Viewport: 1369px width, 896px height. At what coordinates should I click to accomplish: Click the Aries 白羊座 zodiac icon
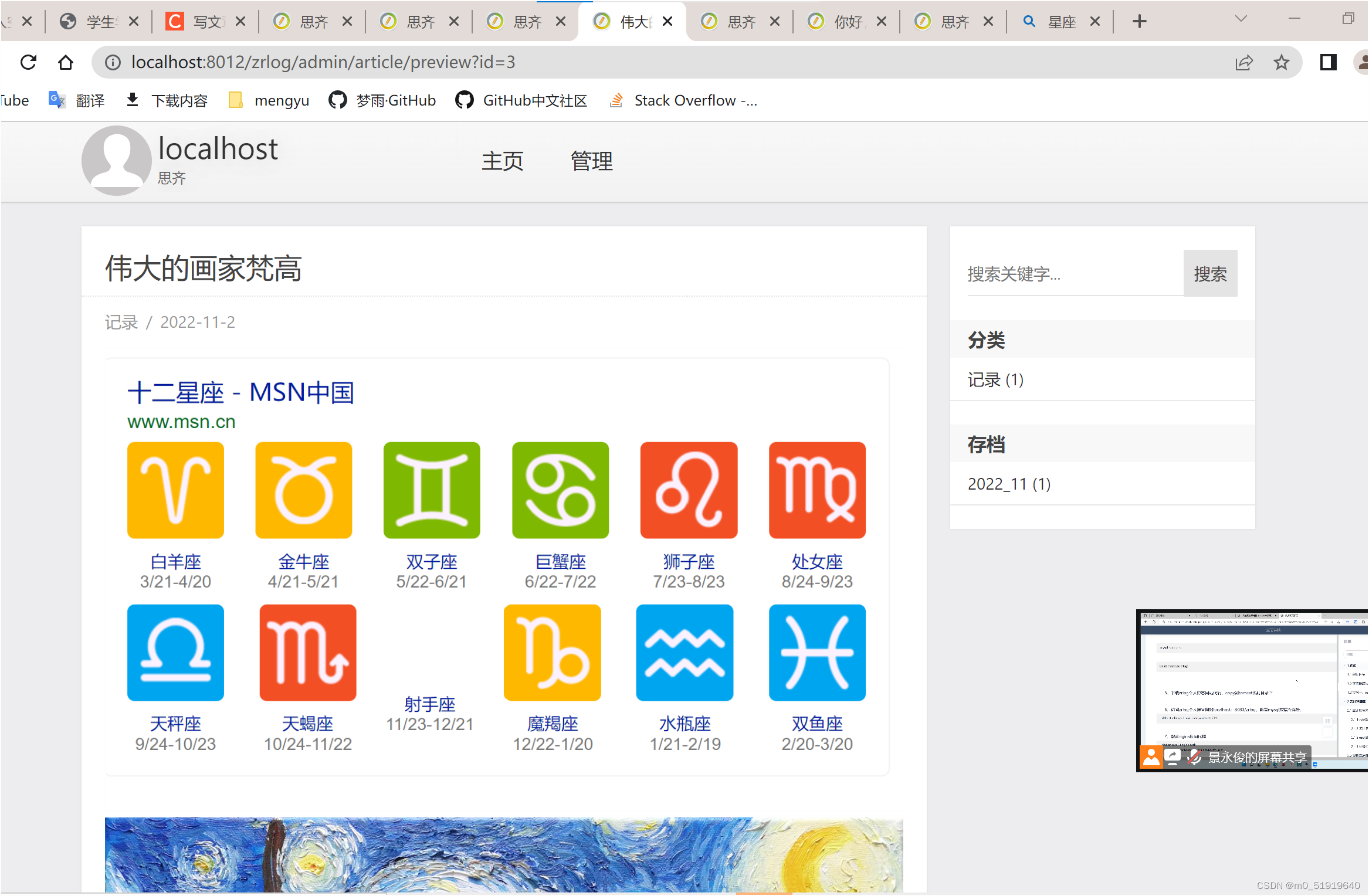pyautogui.click(x=175, y=490)
